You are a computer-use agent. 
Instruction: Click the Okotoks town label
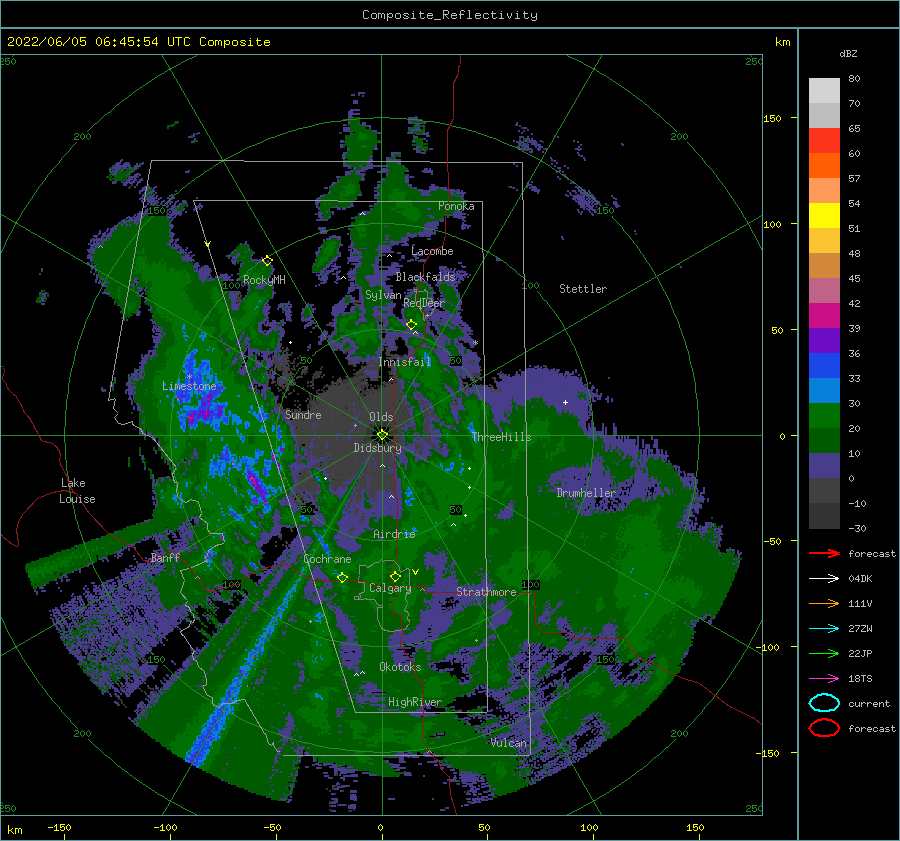pyautogui.click(x=400, y=666)
